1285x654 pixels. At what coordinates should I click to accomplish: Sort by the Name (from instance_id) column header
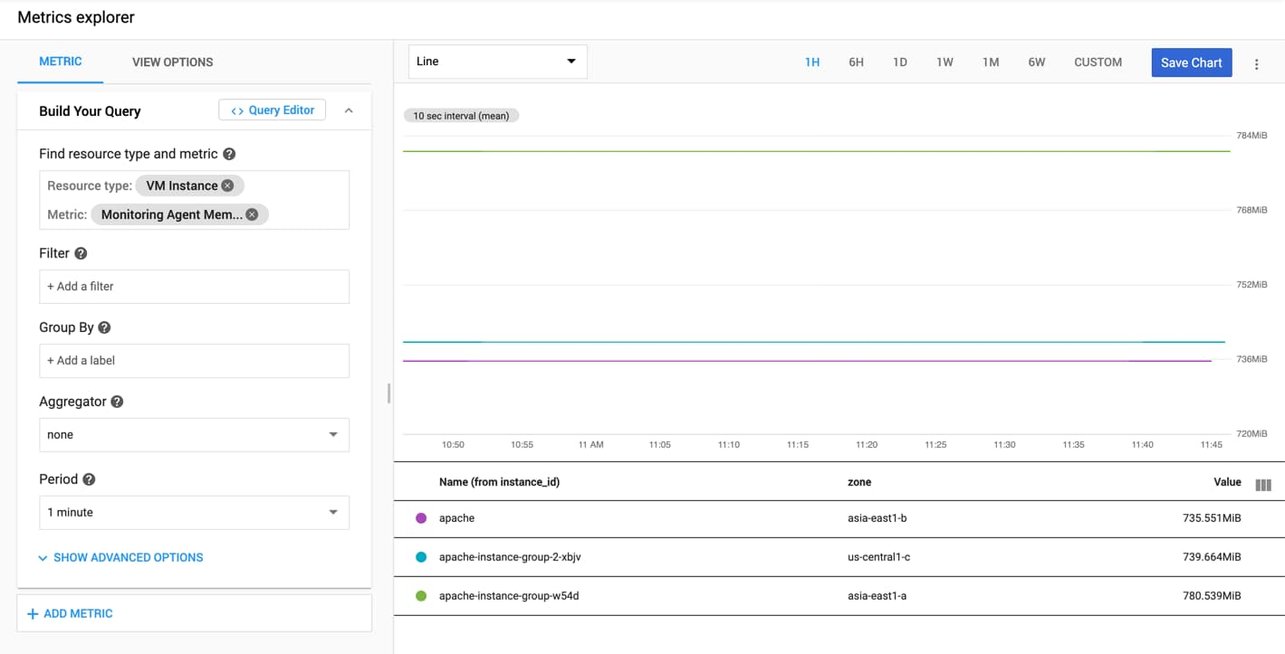tap(499, 482)
